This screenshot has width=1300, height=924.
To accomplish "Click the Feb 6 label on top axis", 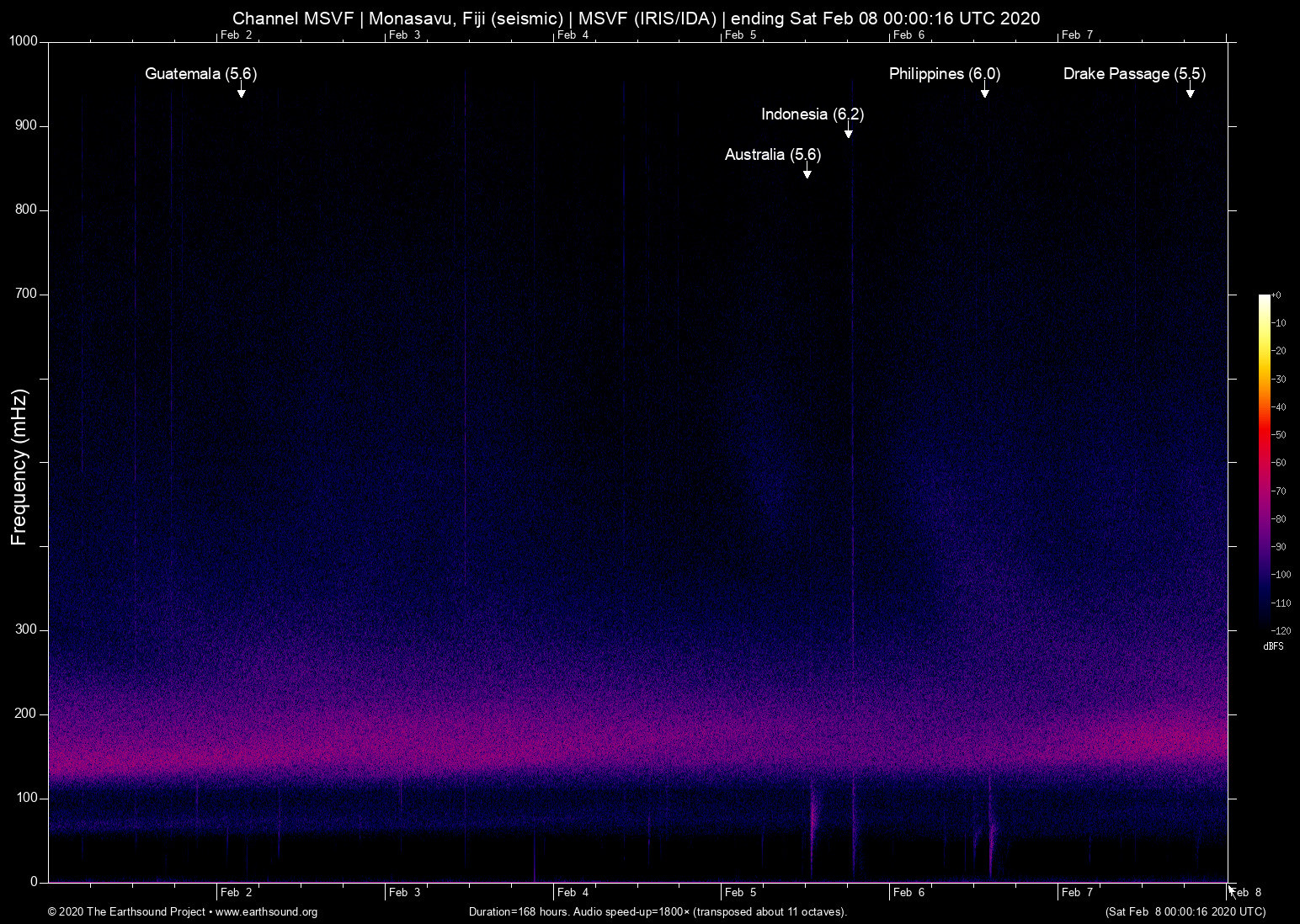I will pos(908,35).
